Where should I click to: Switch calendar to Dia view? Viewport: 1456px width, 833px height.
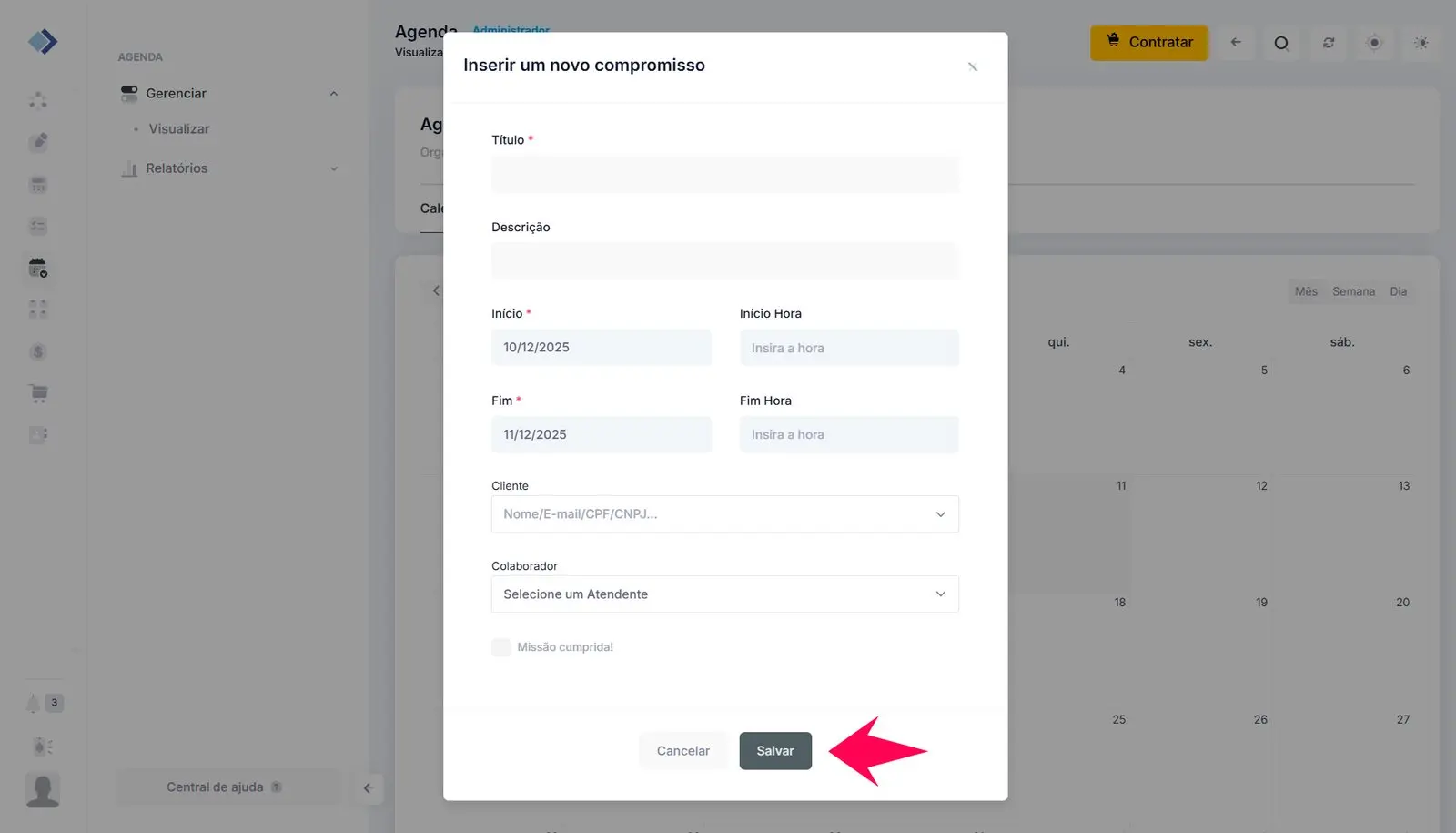(1398, 291)
